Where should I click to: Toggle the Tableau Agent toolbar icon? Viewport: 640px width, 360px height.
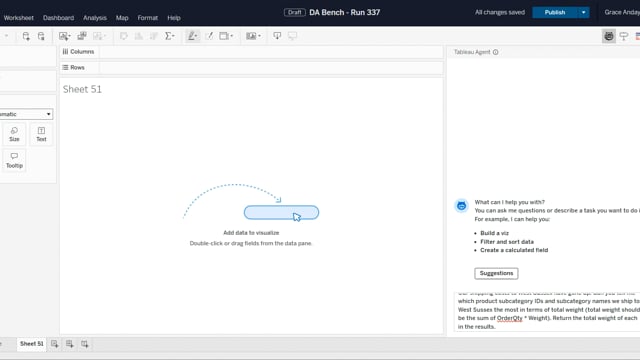pos(609,36)
